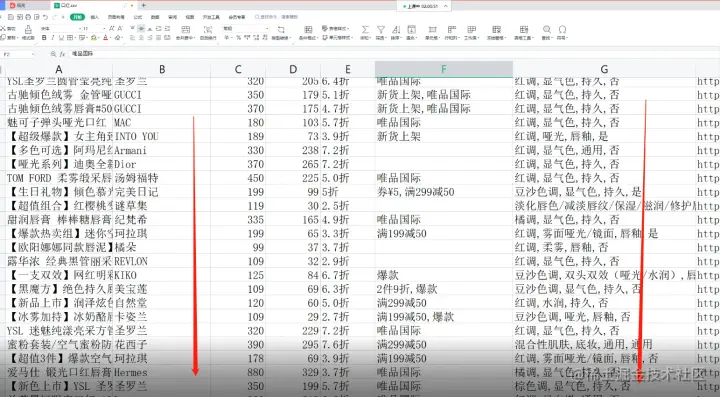Click the Find magnifier icon in ribbon
This screenshot has height=397, width=720.
coord(546,30)
